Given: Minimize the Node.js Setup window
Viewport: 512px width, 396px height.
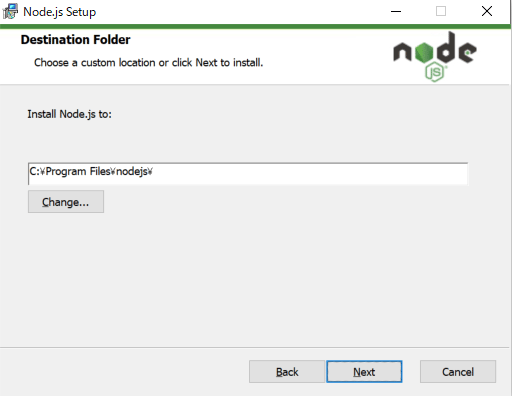Looking at the screenshot, I should click(396, 11).
